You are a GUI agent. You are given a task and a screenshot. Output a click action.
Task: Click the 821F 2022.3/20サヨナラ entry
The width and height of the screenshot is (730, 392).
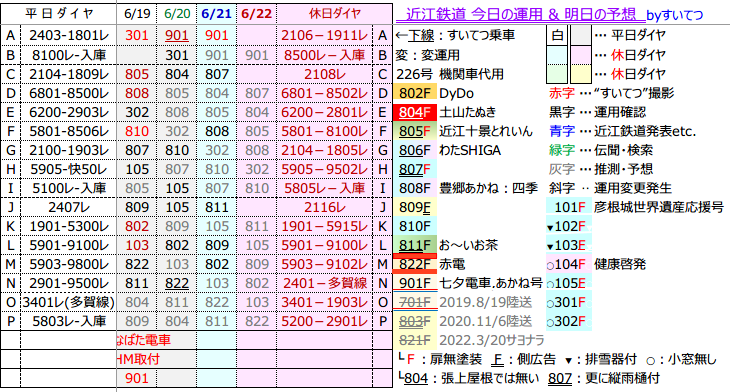469,340
